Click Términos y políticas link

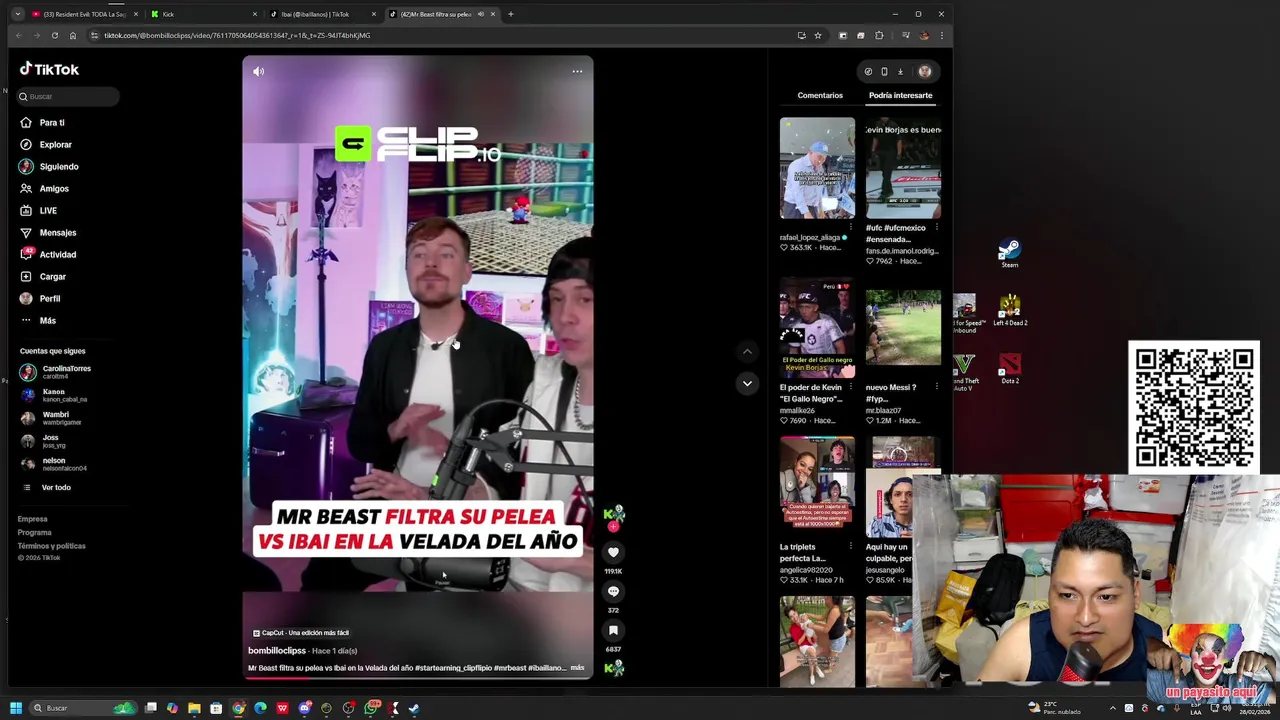point(51,546)
